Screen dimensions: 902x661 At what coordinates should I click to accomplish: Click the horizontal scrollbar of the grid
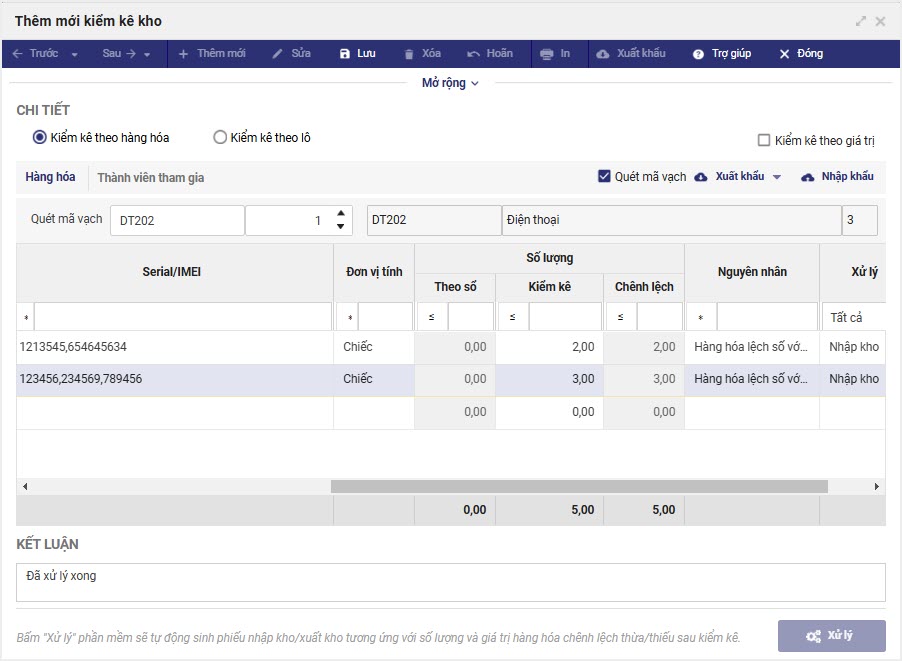pos(579,487)
